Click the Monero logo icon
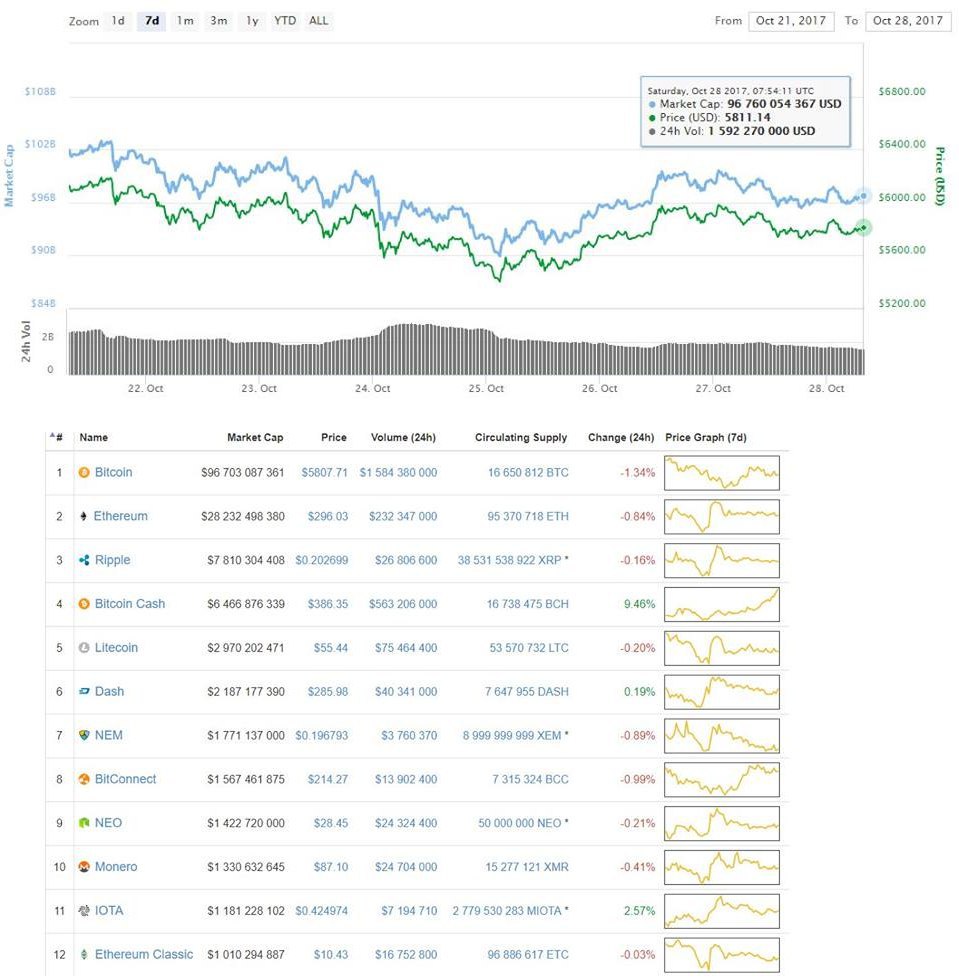The image size is (959, 978). [x=84, y=867]
